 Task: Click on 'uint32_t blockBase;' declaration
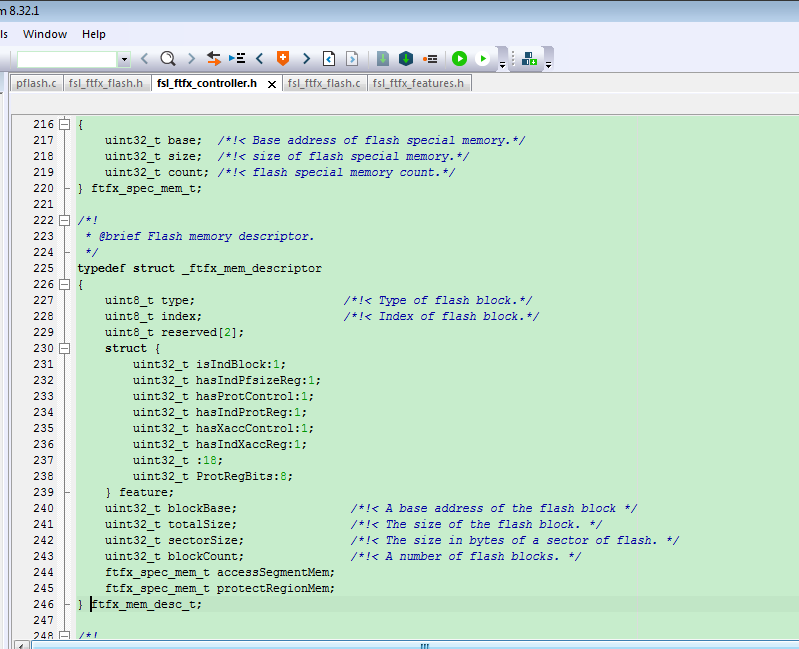pyautogui.click(x=171, y=508)
